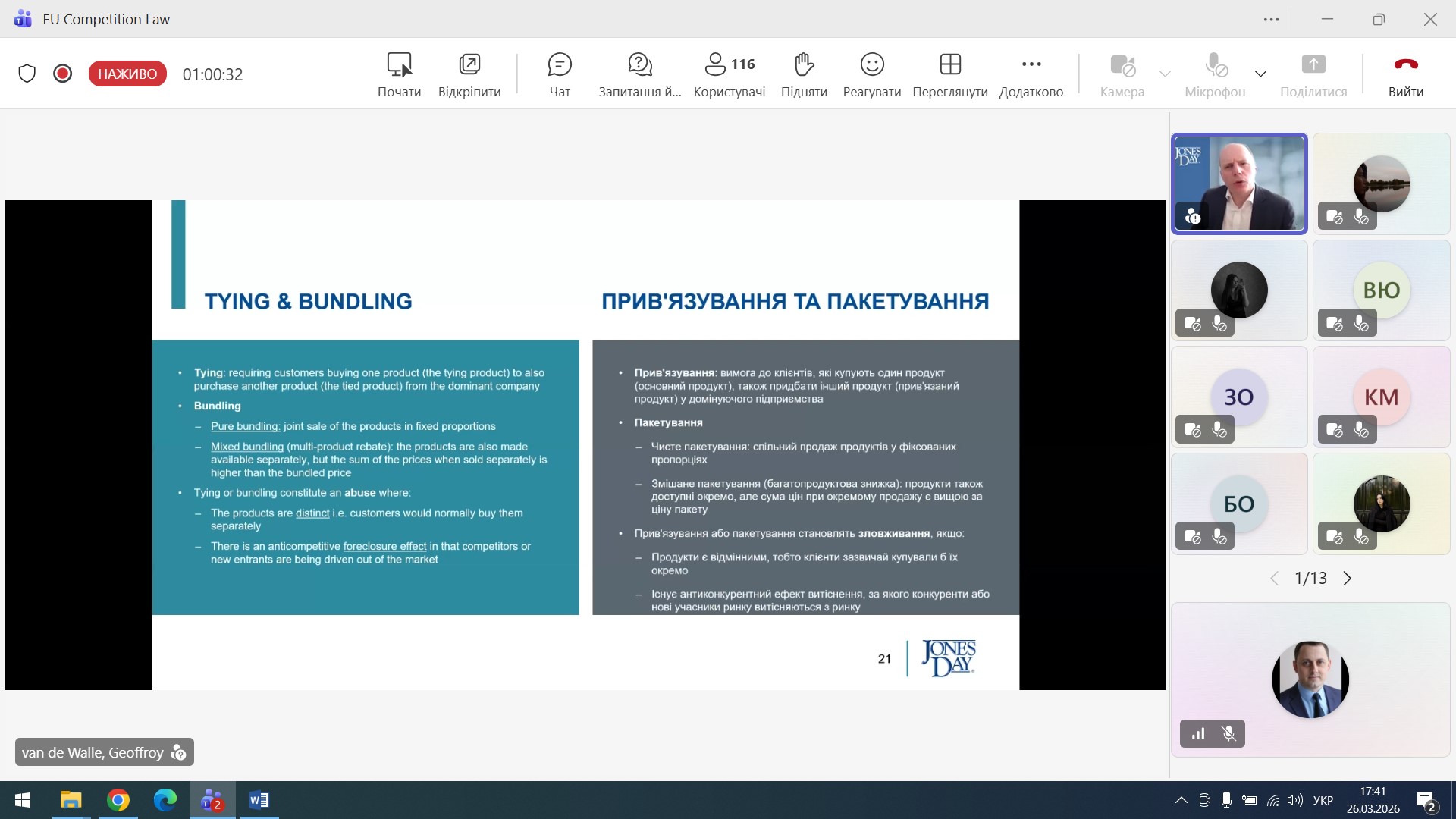This screenshot has height=819, width=1456.
Task: Open the Переглянути view options
Action: [x=949, y=74]
